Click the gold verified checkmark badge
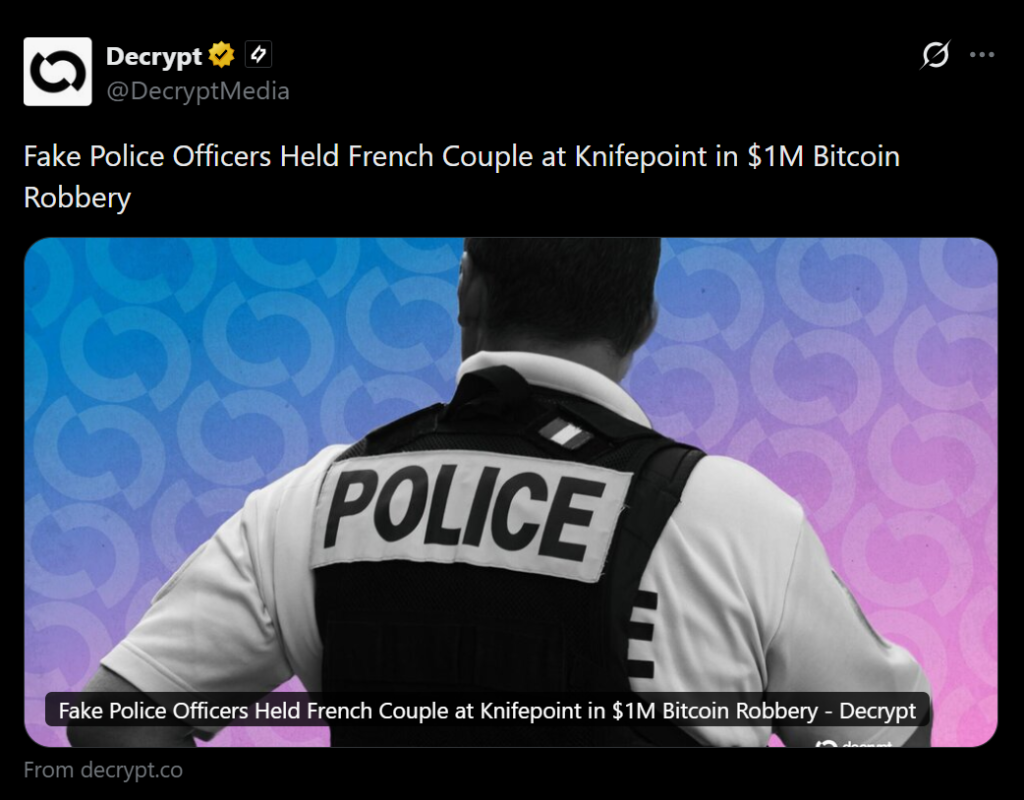Viewport: 1024px width, 800px height. point(221,55)
